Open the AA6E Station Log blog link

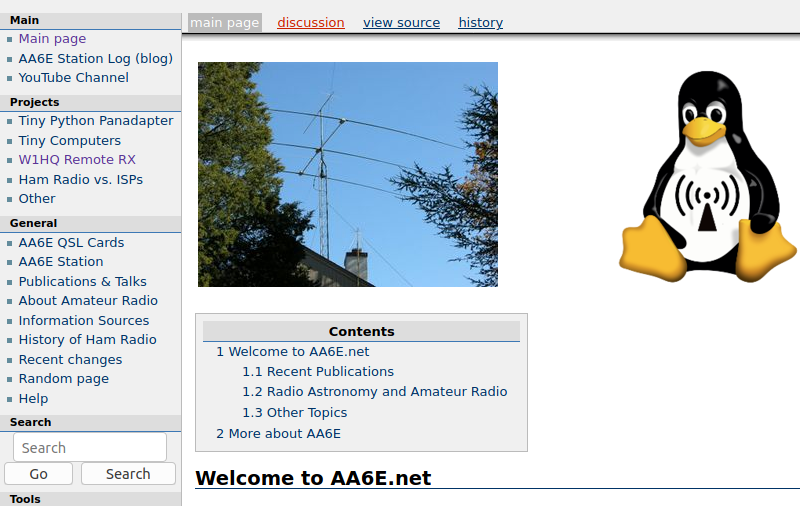coord(95,58)
